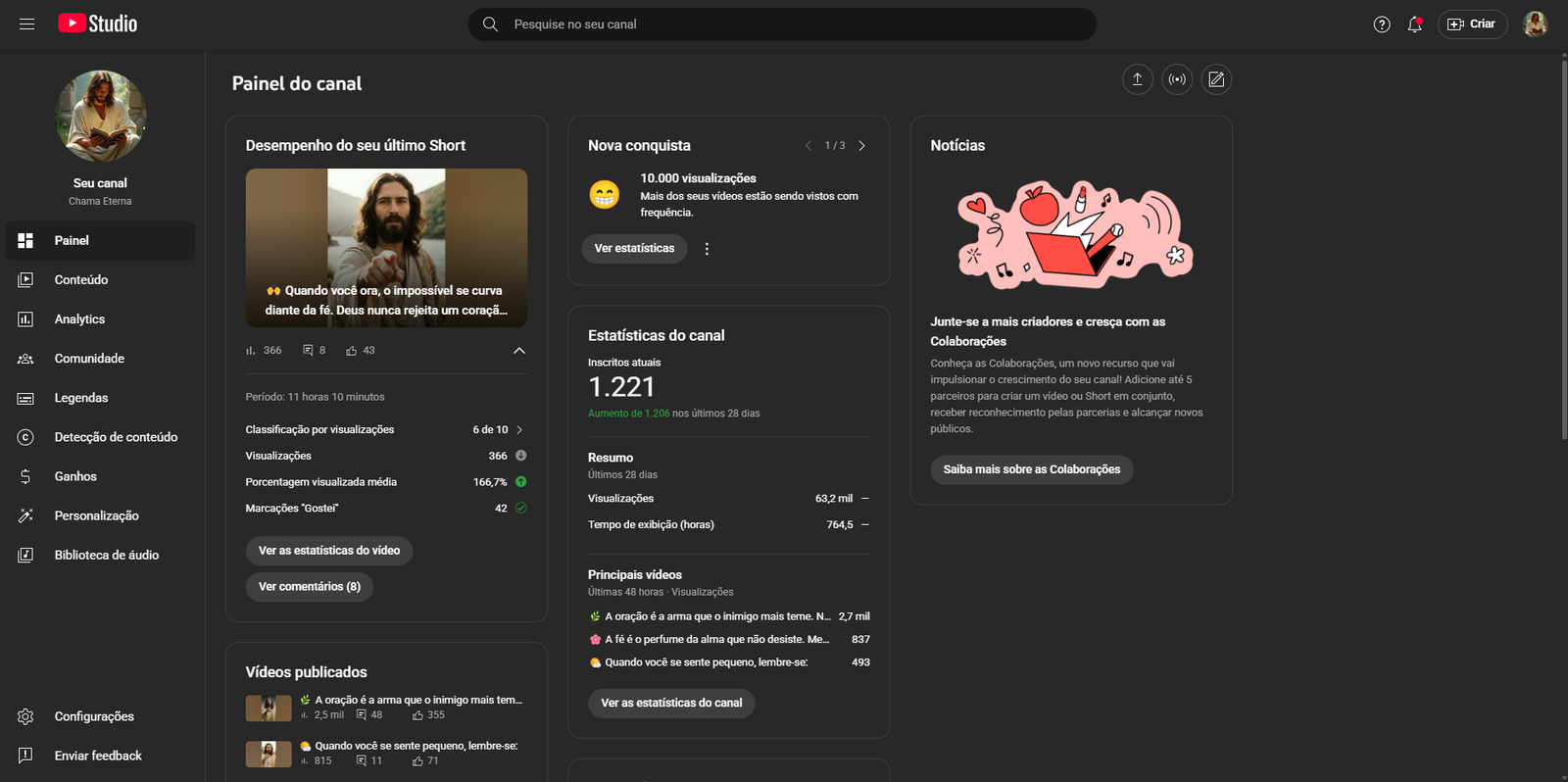Collapse the latest Short performance details
Viewport: 1568px width, 782px height.
pos(519,351)
